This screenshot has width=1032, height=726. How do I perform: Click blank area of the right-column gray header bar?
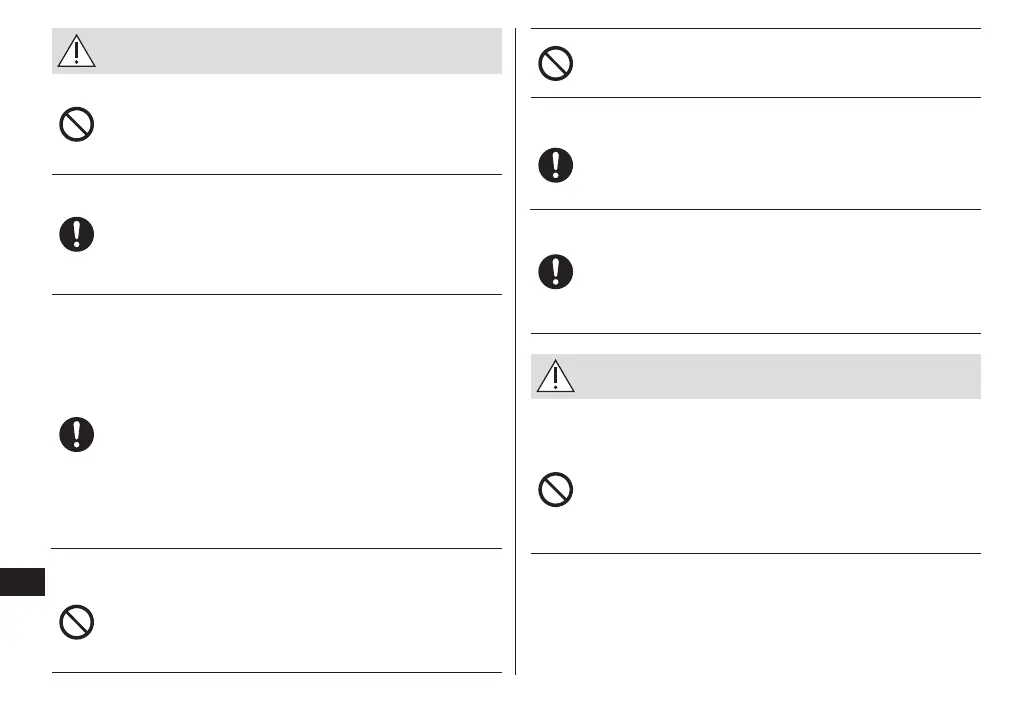(780, 377)
